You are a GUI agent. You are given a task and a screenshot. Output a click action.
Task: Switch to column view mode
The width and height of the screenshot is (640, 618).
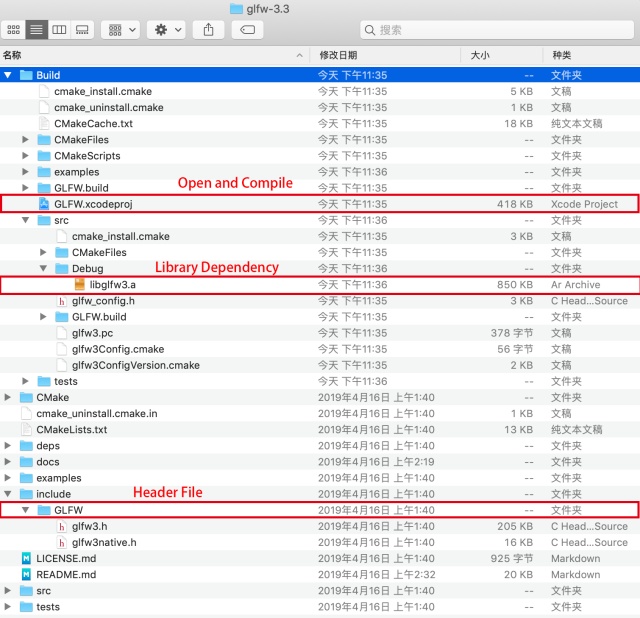(59, 30)
